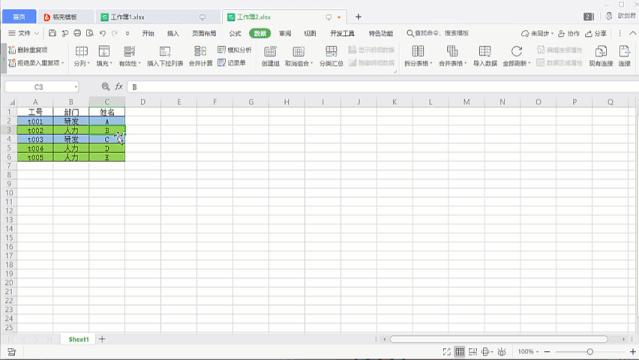Click the zoom in plus button
The image size is (639, 360).
(633, 351)
